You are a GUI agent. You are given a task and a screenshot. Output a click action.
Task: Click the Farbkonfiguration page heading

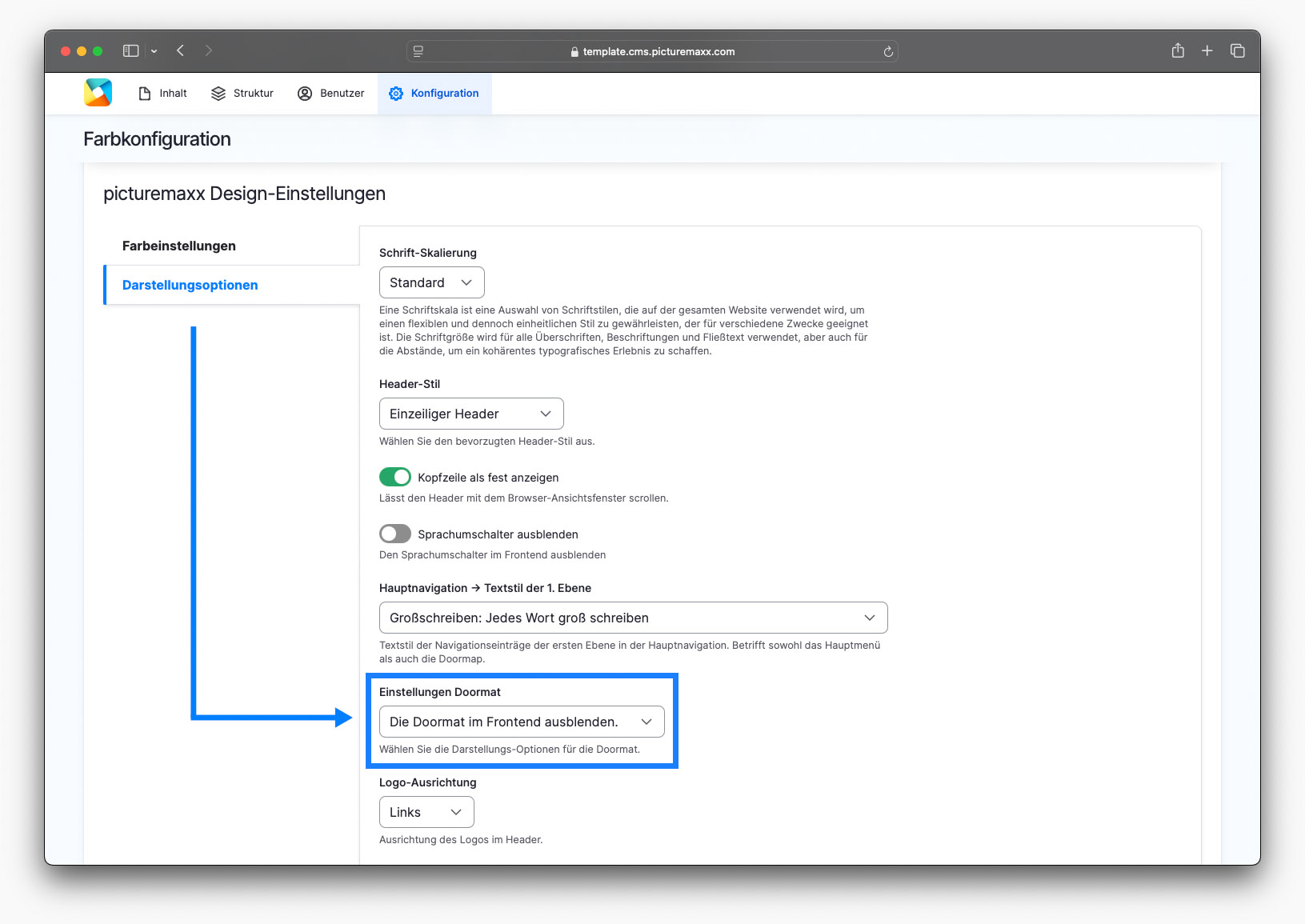coord(157,139)
